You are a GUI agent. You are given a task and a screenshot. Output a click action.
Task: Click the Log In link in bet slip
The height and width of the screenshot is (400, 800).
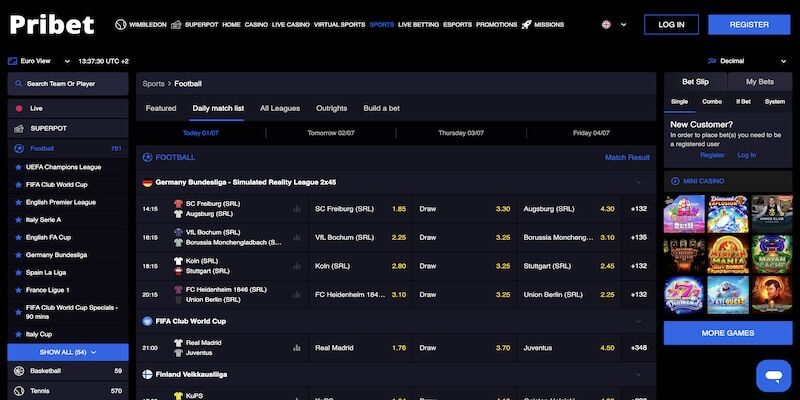(746, 155)
